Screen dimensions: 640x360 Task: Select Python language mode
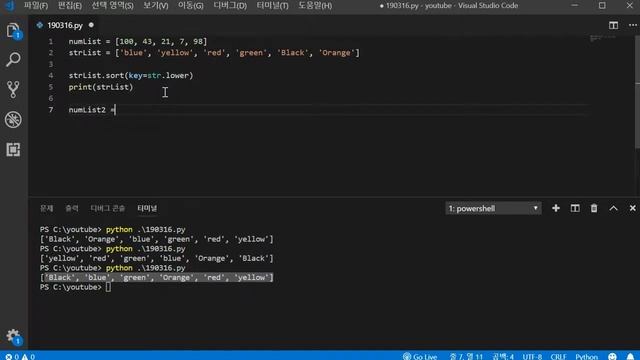587,356
